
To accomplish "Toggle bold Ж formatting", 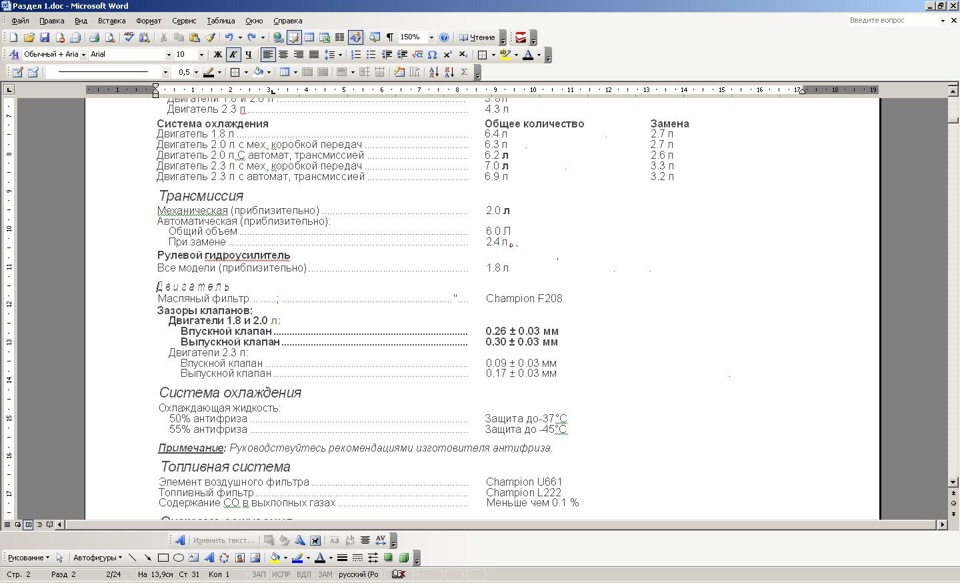I will pos(217,55).
